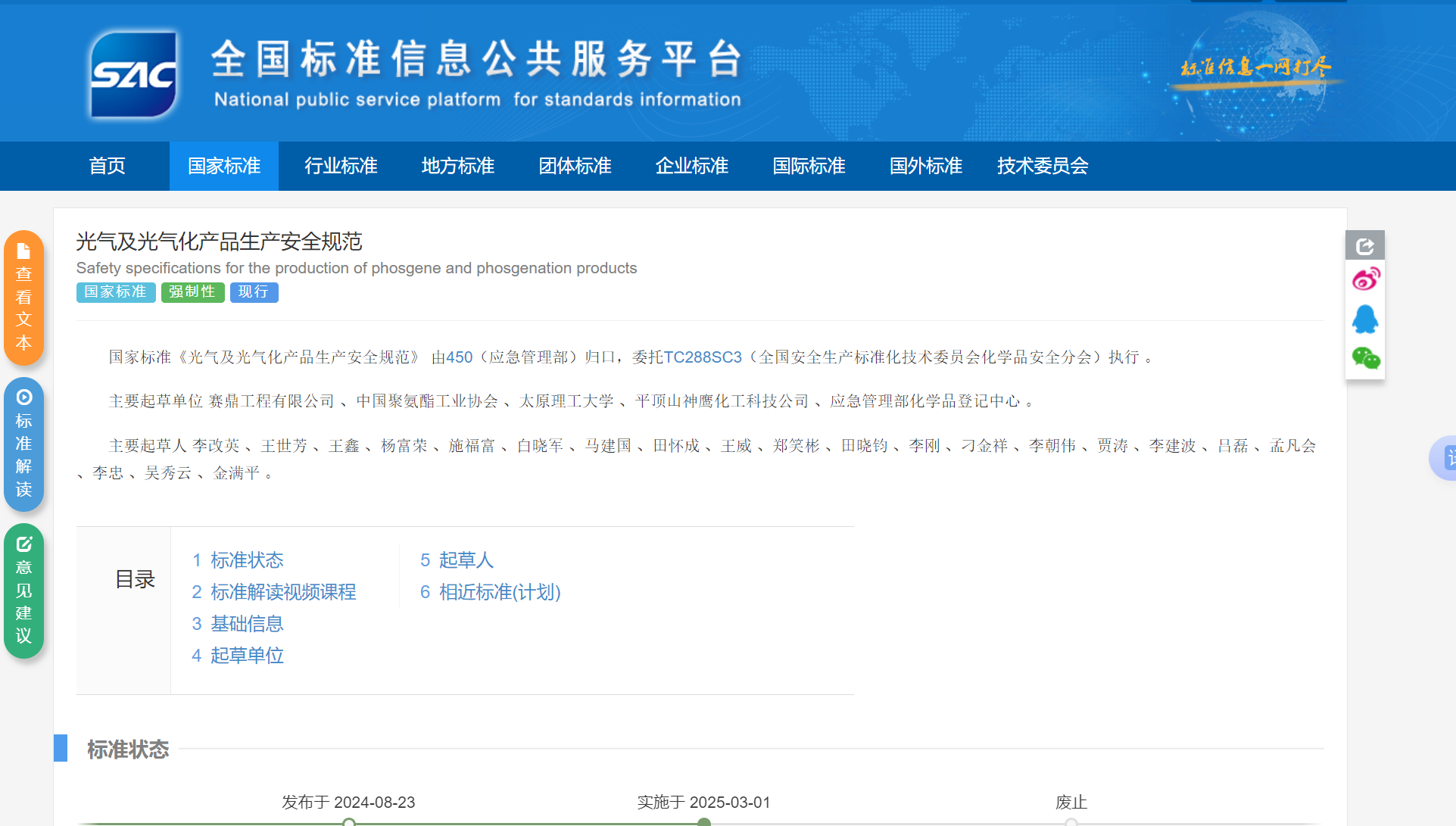Click the English title Safety specifications text
Image resolution: width=1456 pixels, height=826 pixels.
pos(357,268)
